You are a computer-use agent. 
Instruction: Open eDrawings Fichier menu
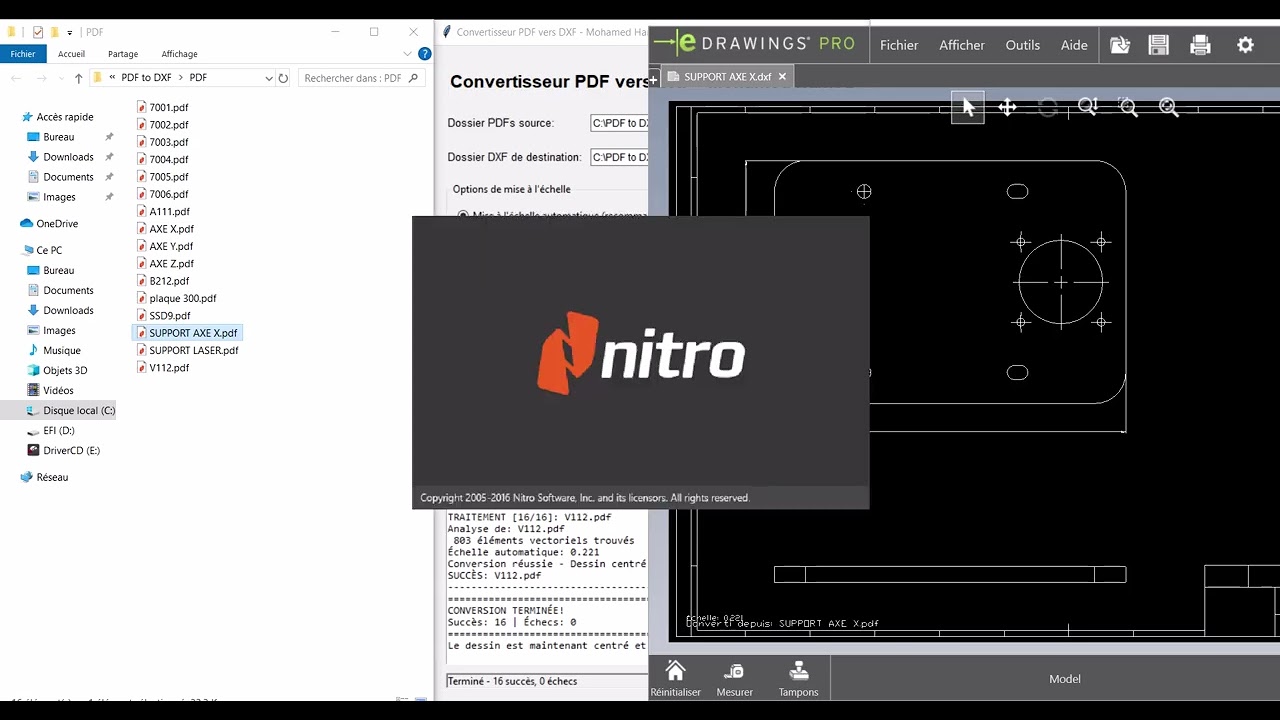pos(899,45)
